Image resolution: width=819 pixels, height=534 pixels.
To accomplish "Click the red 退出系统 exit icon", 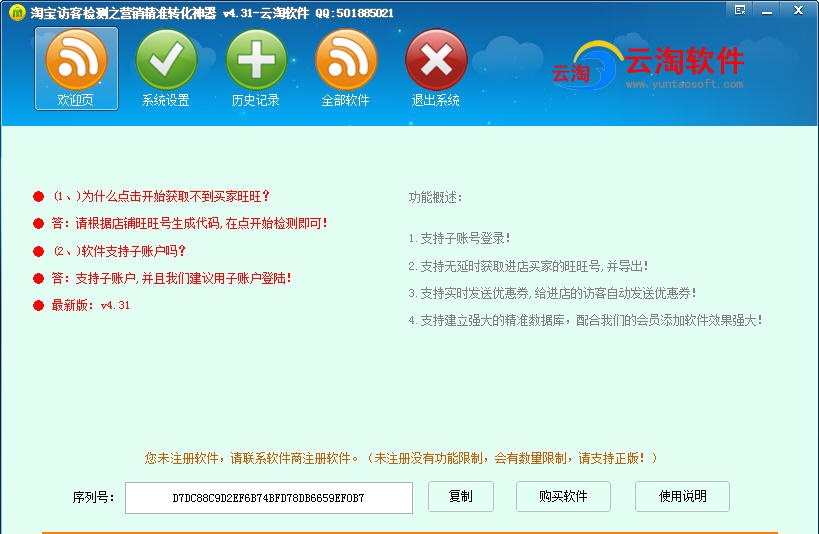I will coord(436,68).
